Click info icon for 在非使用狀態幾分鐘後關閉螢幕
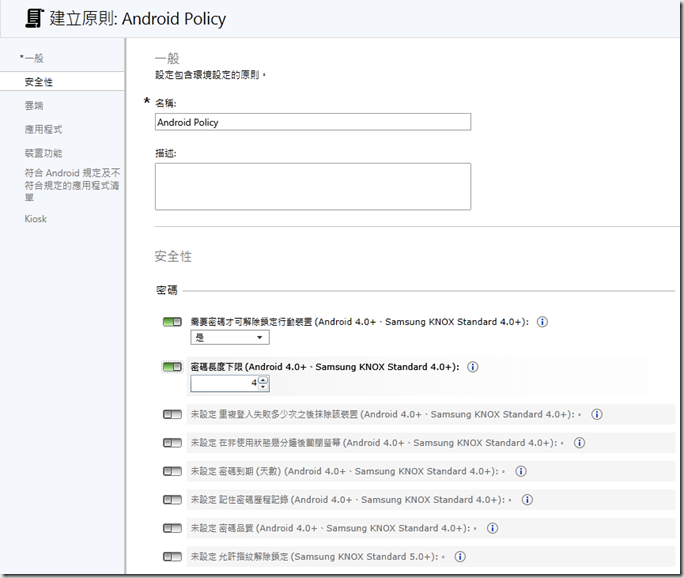 click(x=579, y=443)
